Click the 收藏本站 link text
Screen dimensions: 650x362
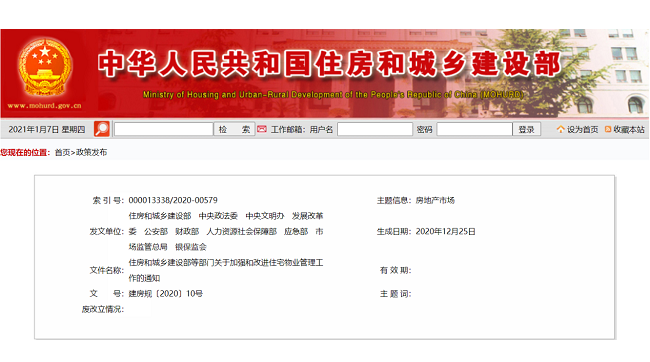[x=629, y=130]
